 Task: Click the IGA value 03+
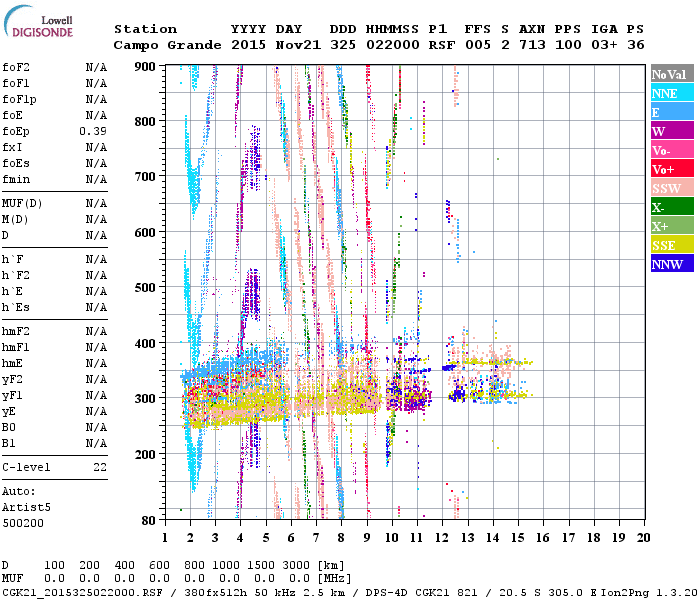604,45
